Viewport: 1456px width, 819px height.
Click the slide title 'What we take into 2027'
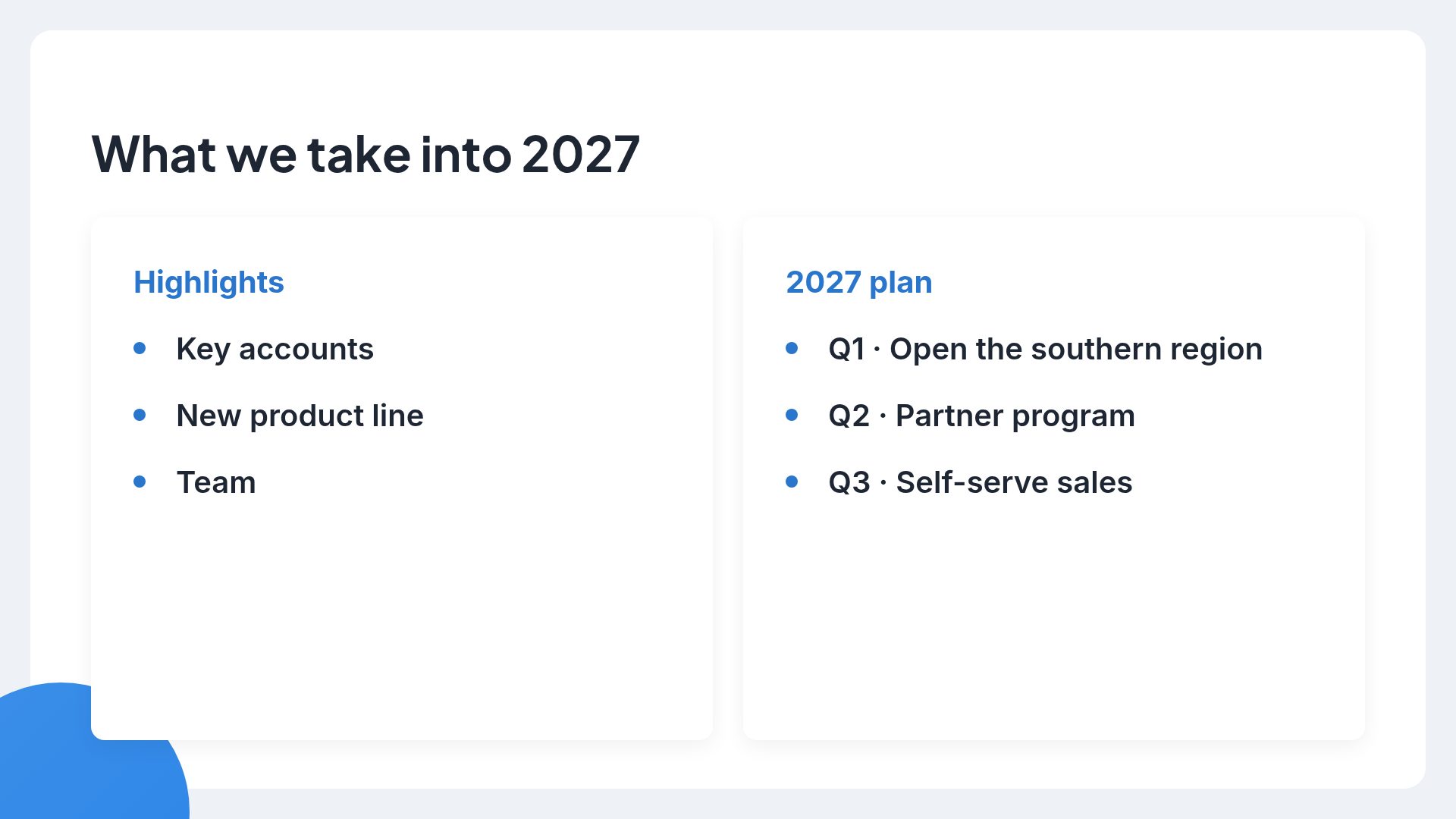(366, 155)
